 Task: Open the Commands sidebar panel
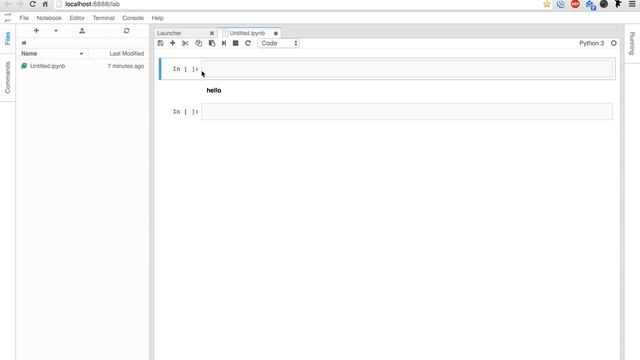7,78
